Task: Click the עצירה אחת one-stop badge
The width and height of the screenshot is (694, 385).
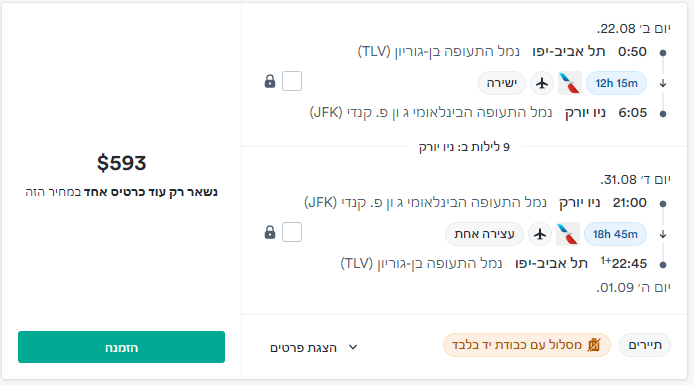Action: [x=484, y=234]
